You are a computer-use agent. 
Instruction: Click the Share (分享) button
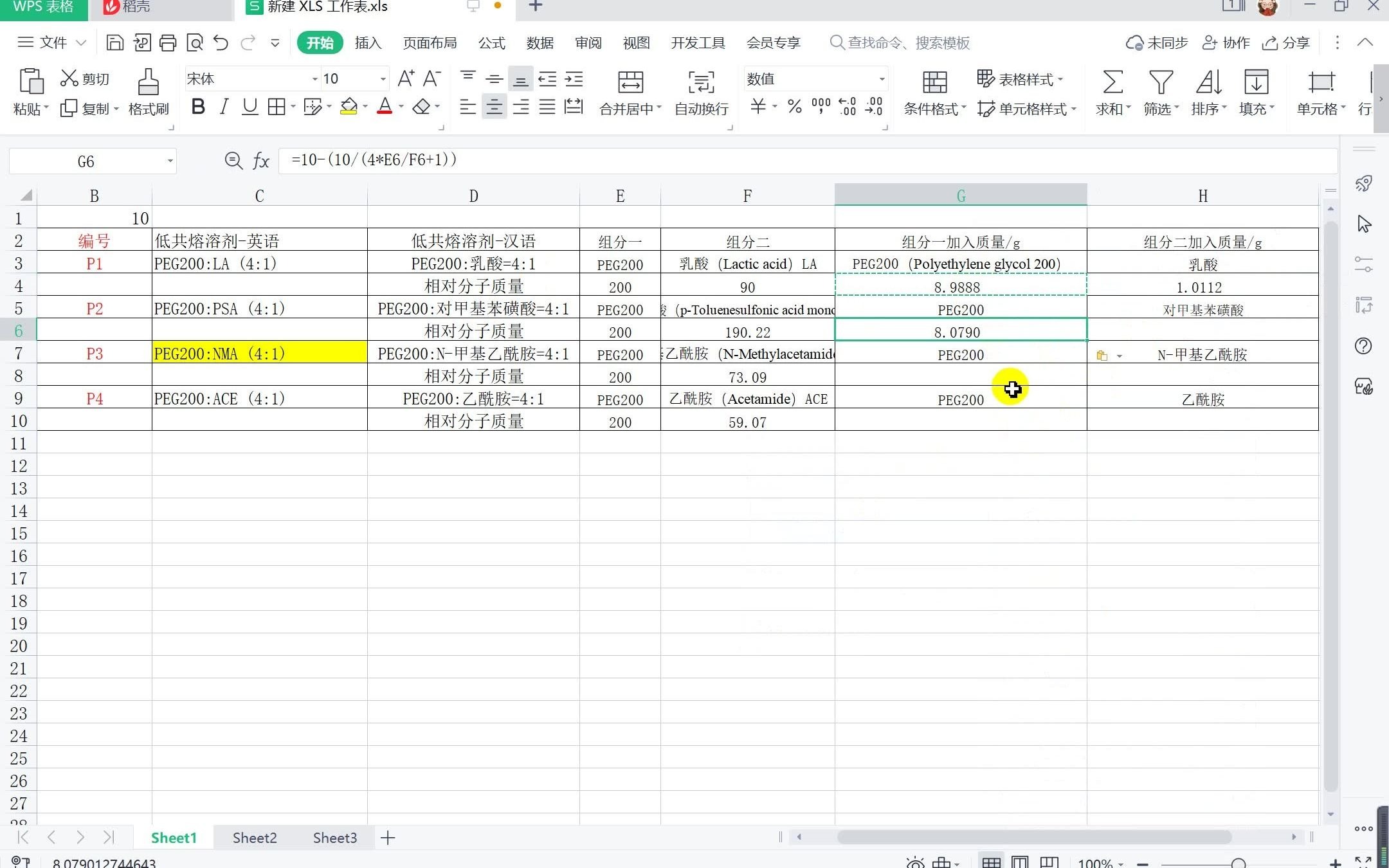(1286, 43)
